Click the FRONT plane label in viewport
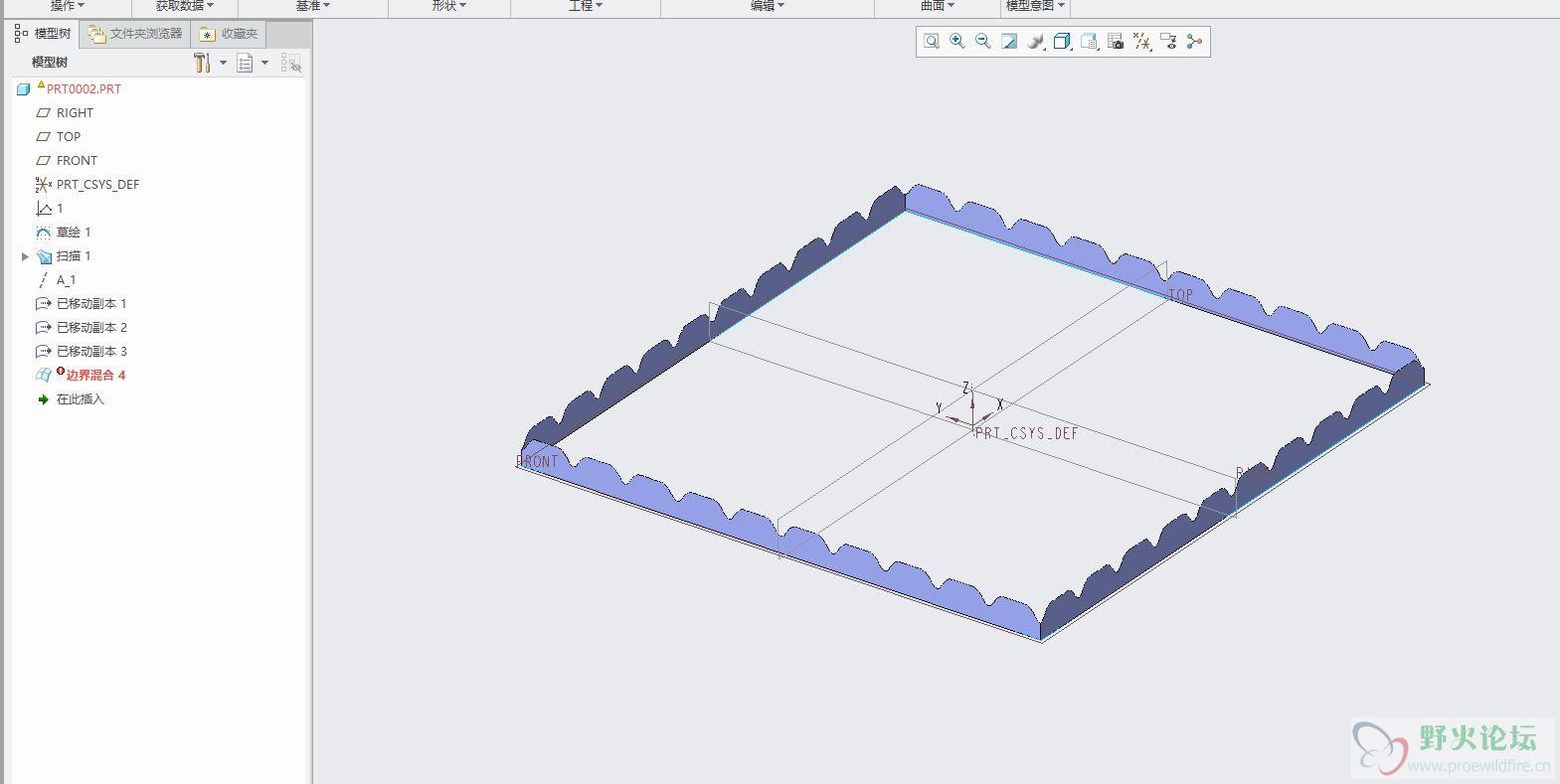The image size is (1560, 784). coord(538,461)
